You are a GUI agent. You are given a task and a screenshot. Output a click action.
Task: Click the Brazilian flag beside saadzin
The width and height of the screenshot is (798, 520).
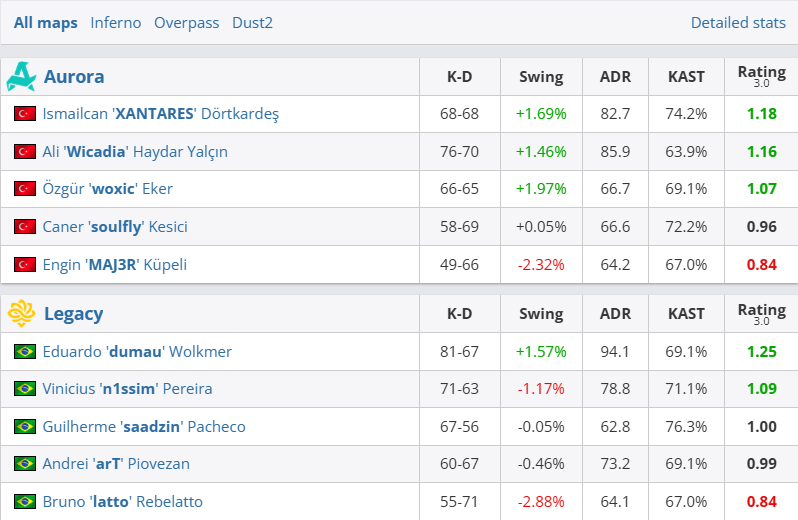[x=25, y=427]
